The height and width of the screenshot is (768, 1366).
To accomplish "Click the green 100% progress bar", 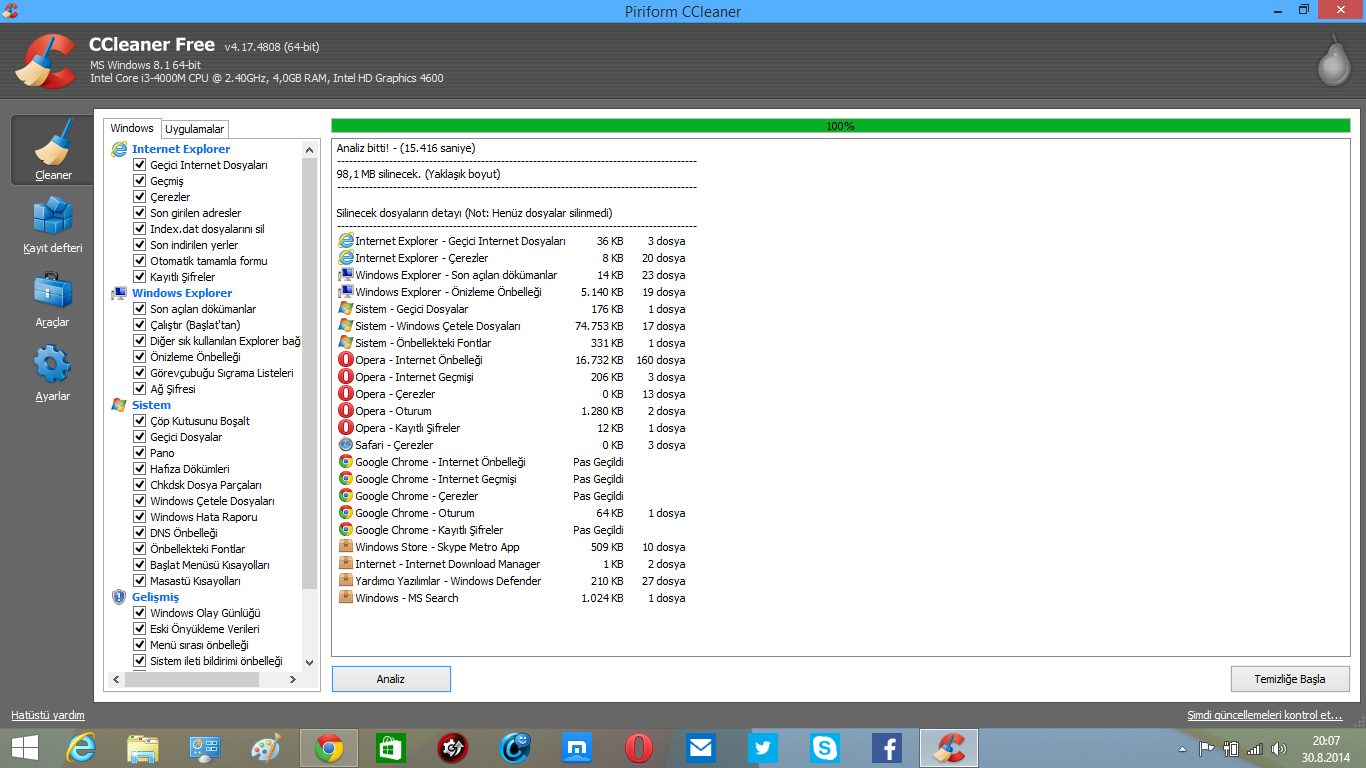I will 840,126.
